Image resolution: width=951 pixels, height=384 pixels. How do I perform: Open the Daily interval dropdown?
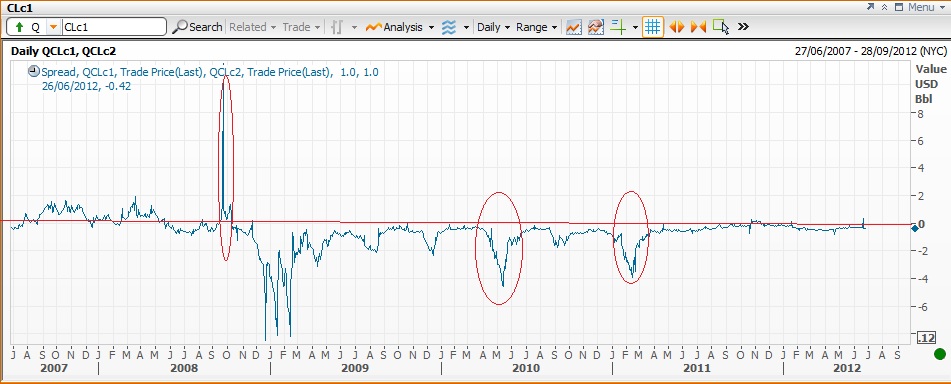493,27
